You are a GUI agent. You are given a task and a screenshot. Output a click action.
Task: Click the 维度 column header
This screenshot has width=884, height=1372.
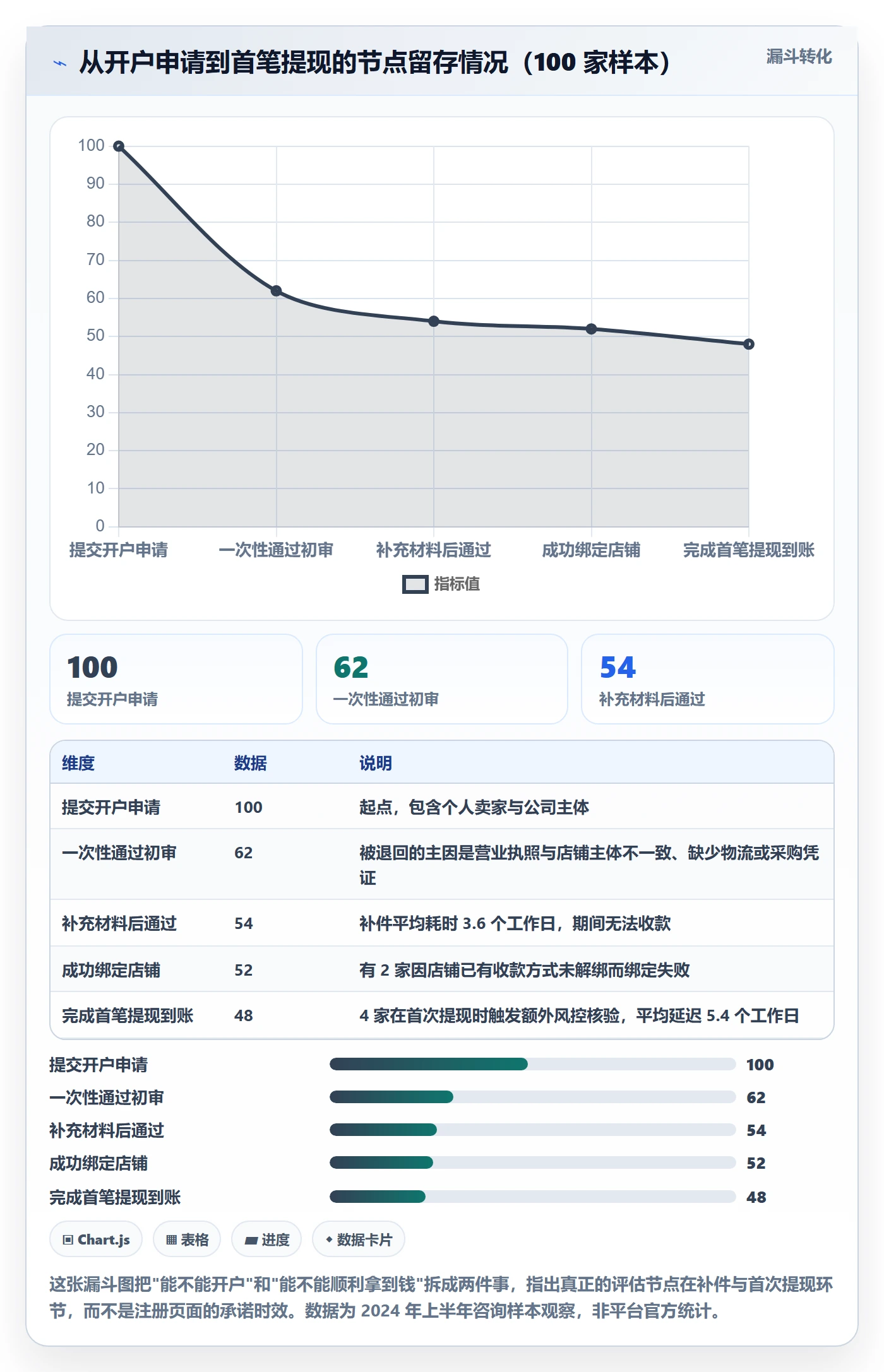(x=78, y=764)
